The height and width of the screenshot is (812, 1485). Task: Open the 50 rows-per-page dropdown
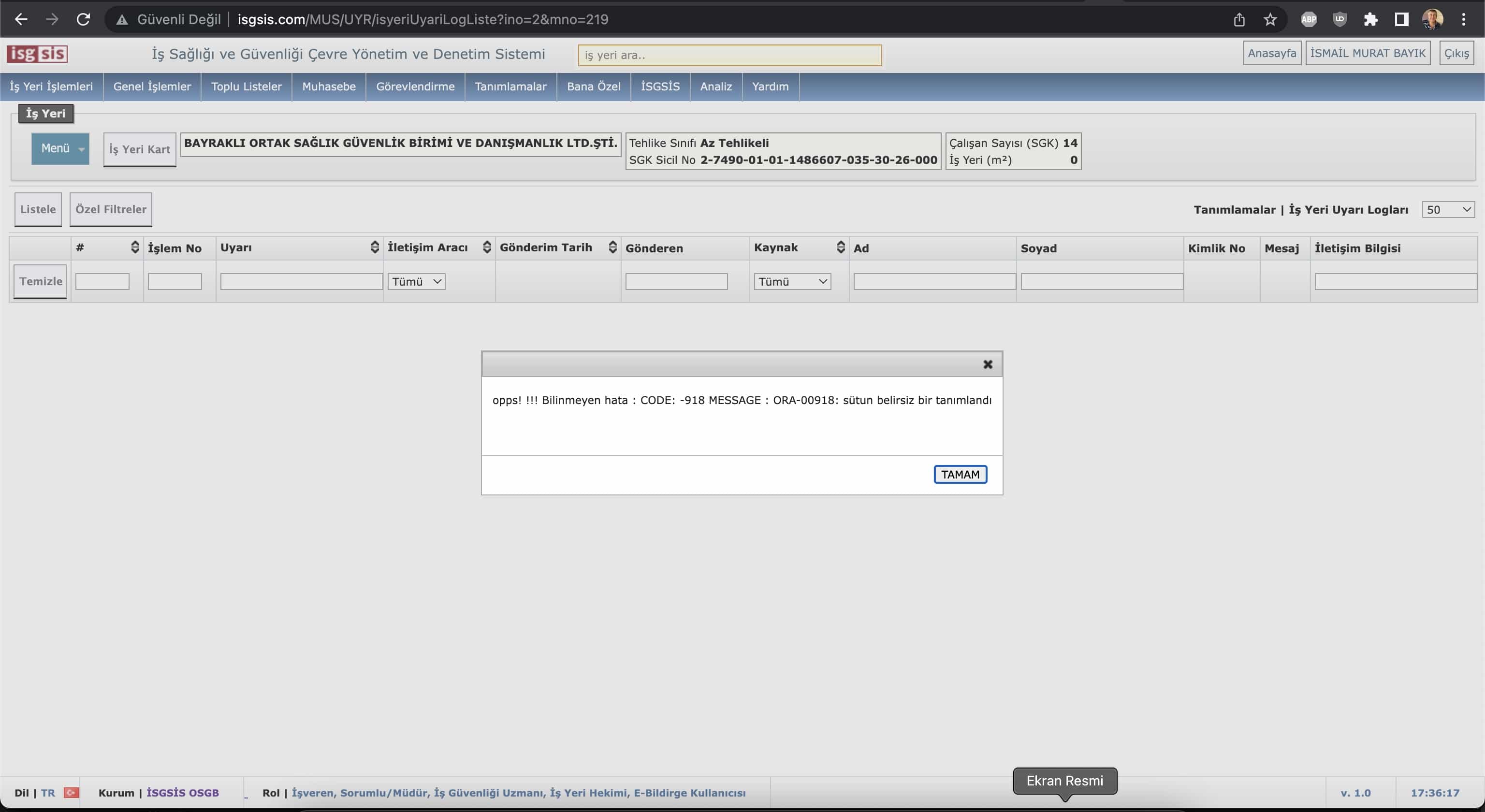(1447, 210)
